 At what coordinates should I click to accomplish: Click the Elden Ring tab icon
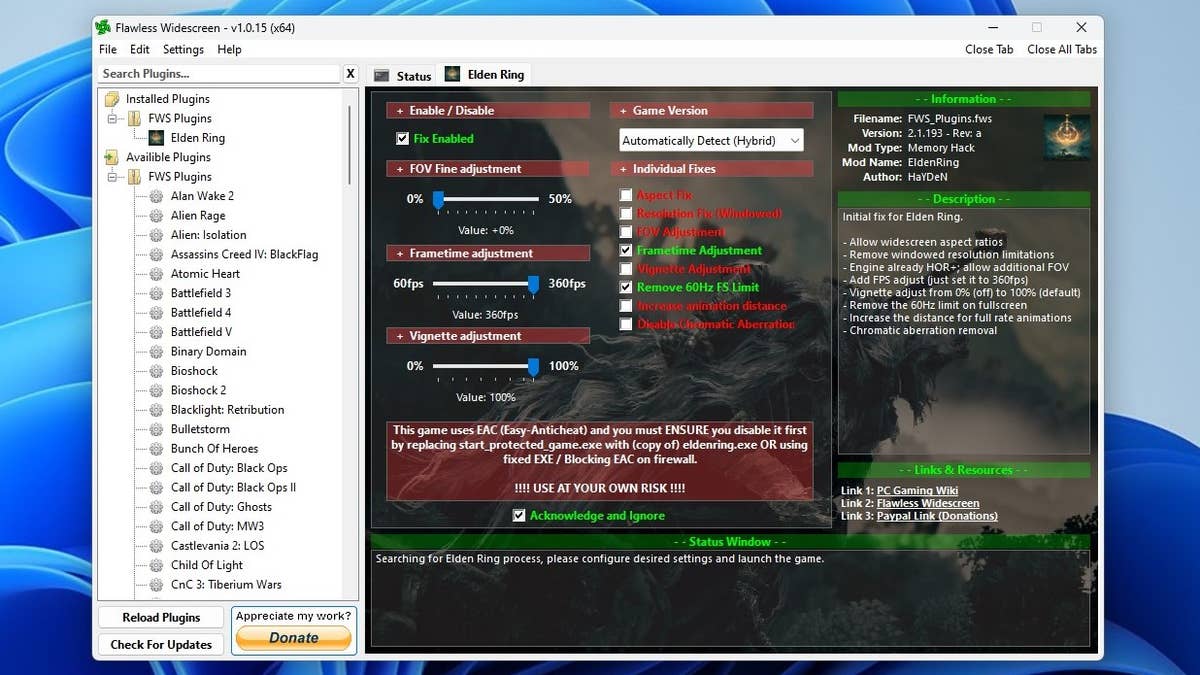pos(452,74)
